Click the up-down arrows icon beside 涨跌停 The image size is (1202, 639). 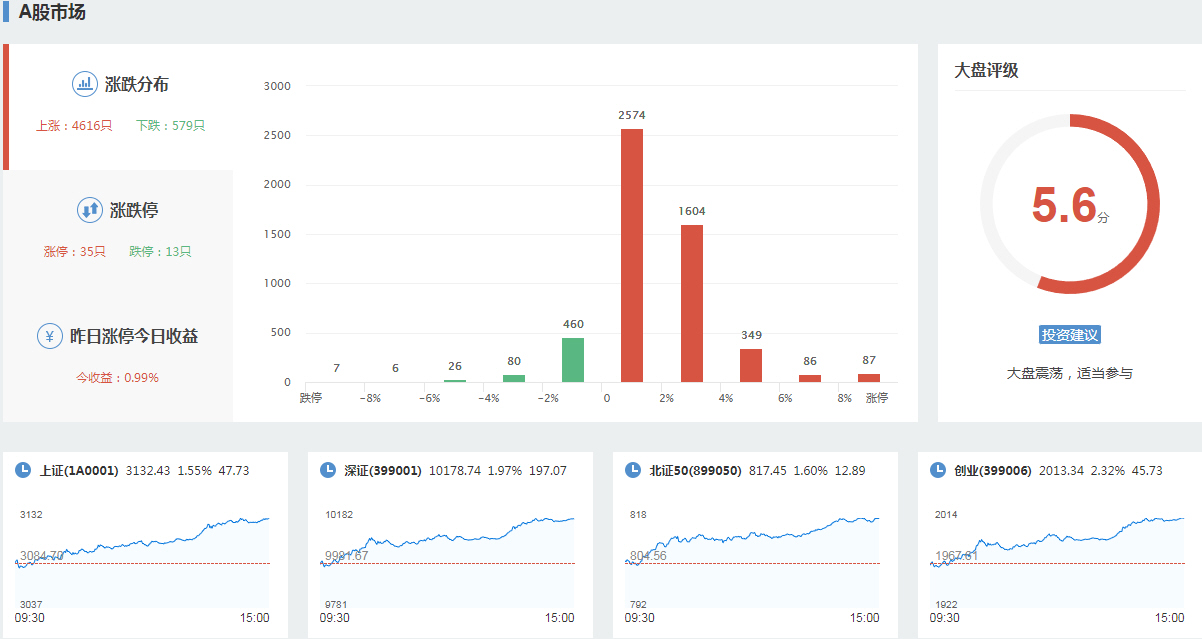point(90,210)
